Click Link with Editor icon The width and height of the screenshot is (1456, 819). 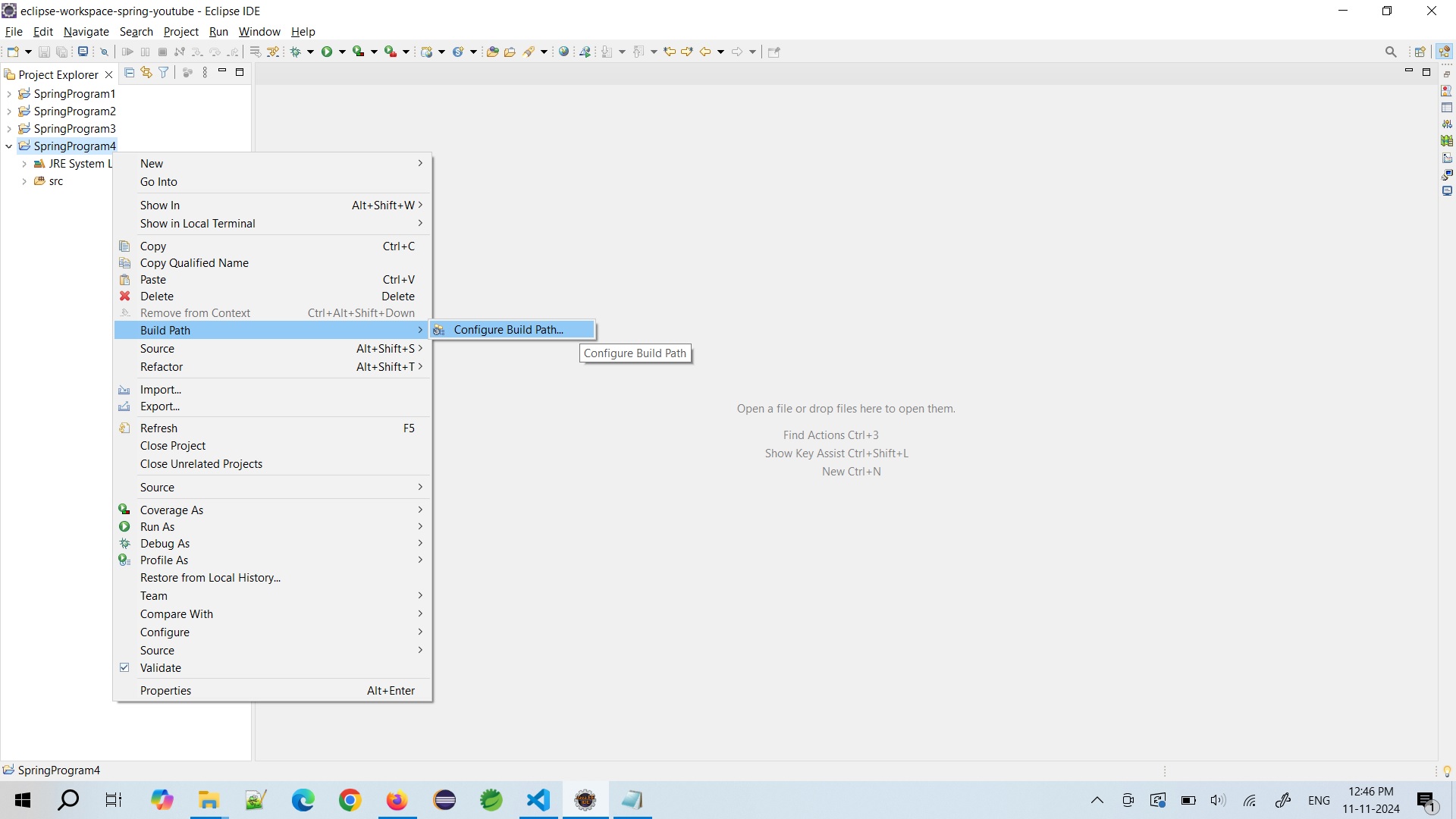click(146, 73)
